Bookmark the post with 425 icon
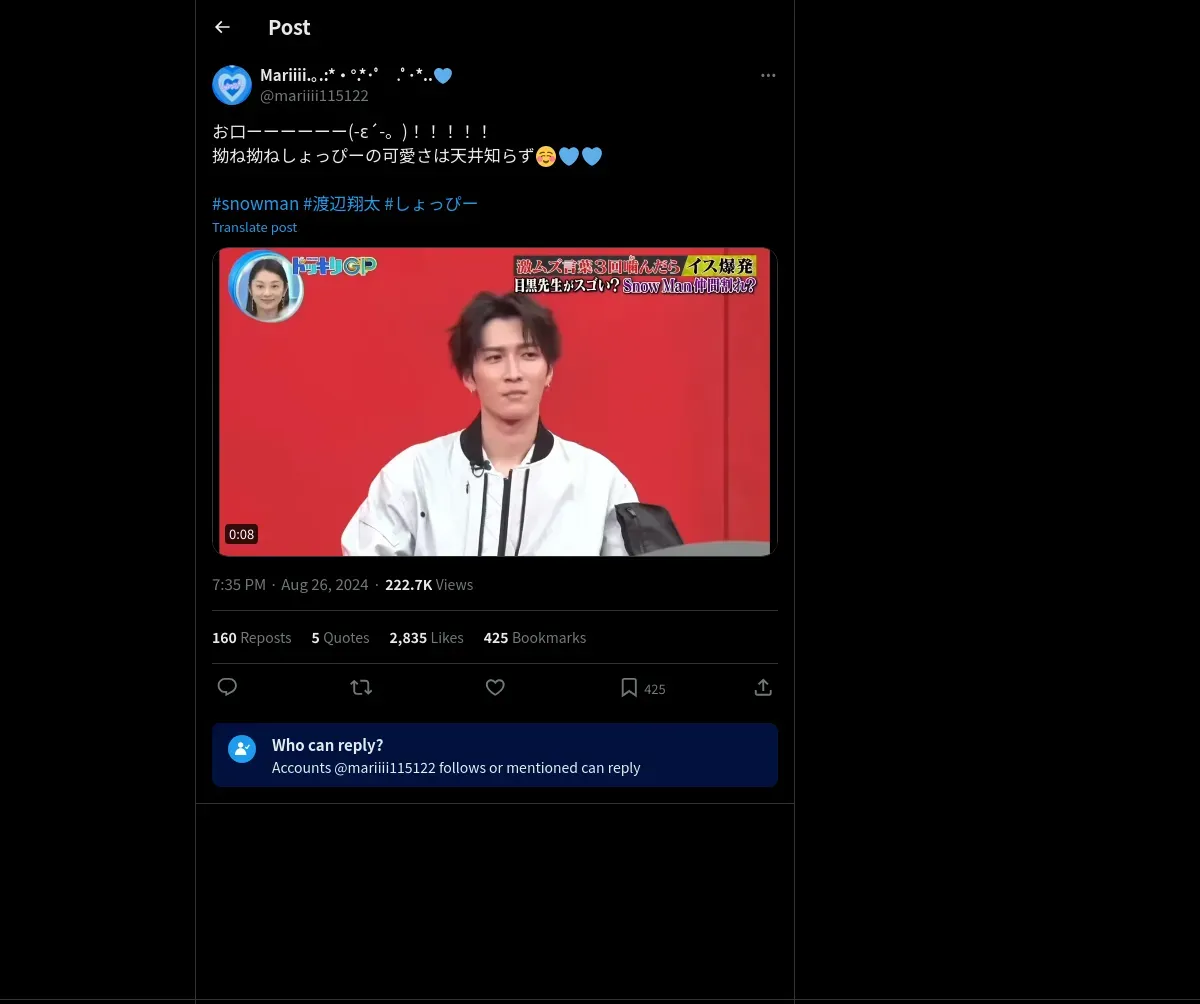Image resolution: width=1200 pixels, height=1004 pixels. click(x=642, y=688)
